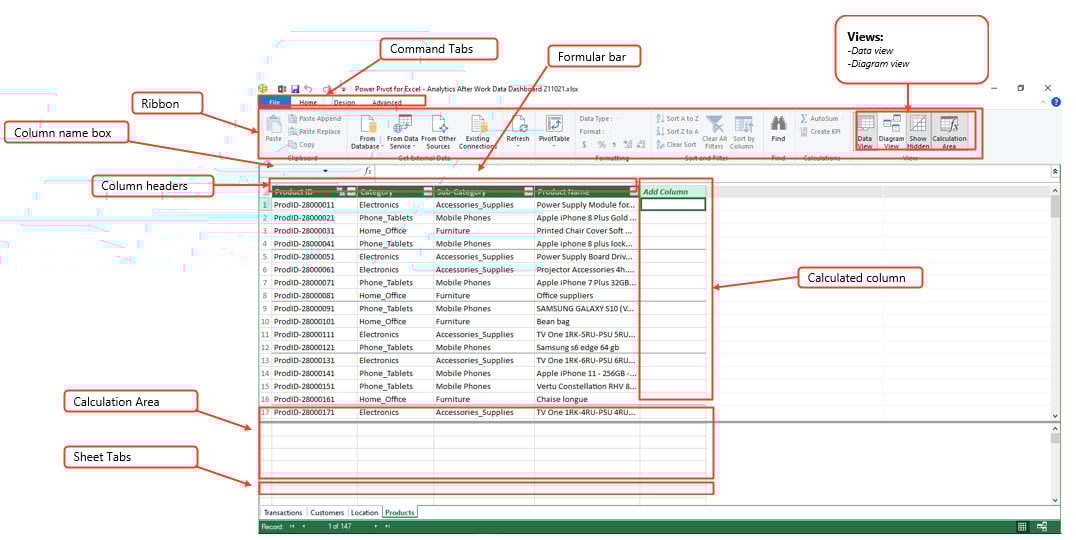Image resolution: width=1076 pixels, height=540 pixels.
Task: Go to previous record button
Action: click(x=304, y=526)
